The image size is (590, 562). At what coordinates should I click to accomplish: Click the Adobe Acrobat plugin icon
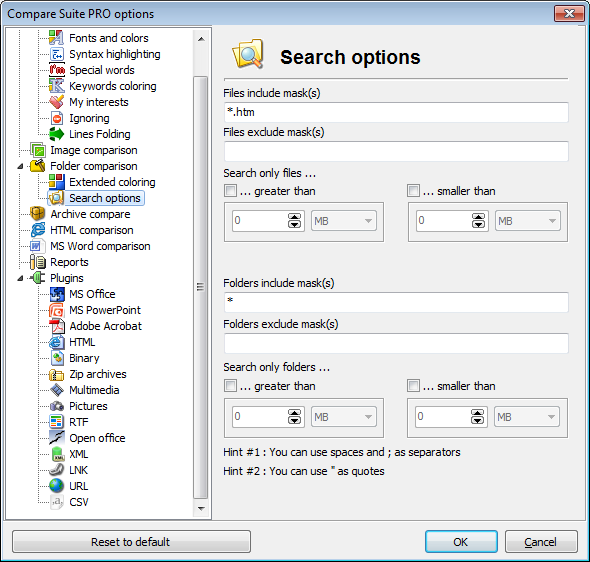(56, 326)
